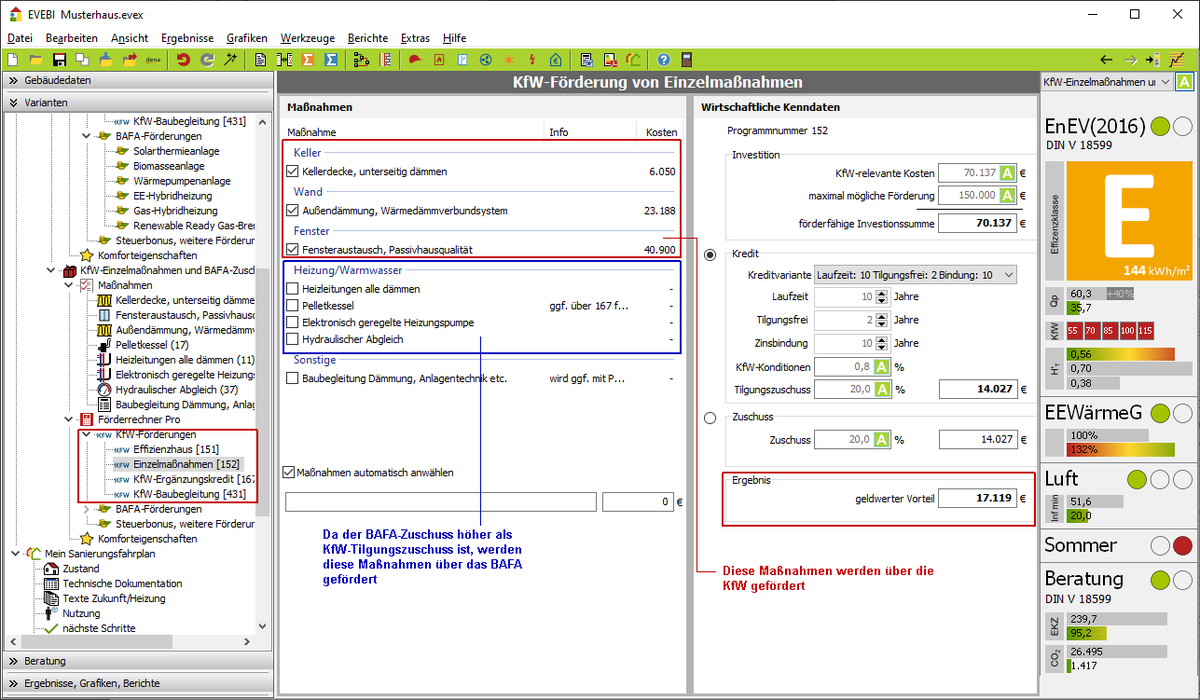Click the orange sigma toolbar icon
This screenshot has width=1200, height=700.
[308, 60]
